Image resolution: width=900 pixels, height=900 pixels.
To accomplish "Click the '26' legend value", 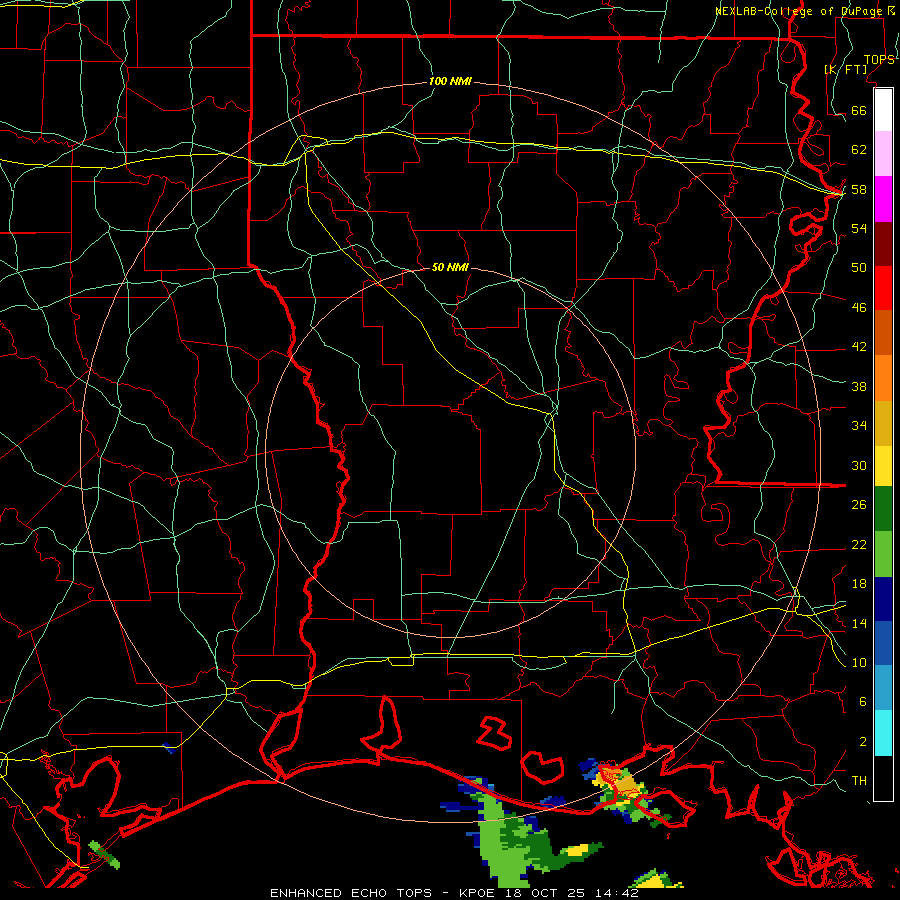I will (x=859, y=505).
